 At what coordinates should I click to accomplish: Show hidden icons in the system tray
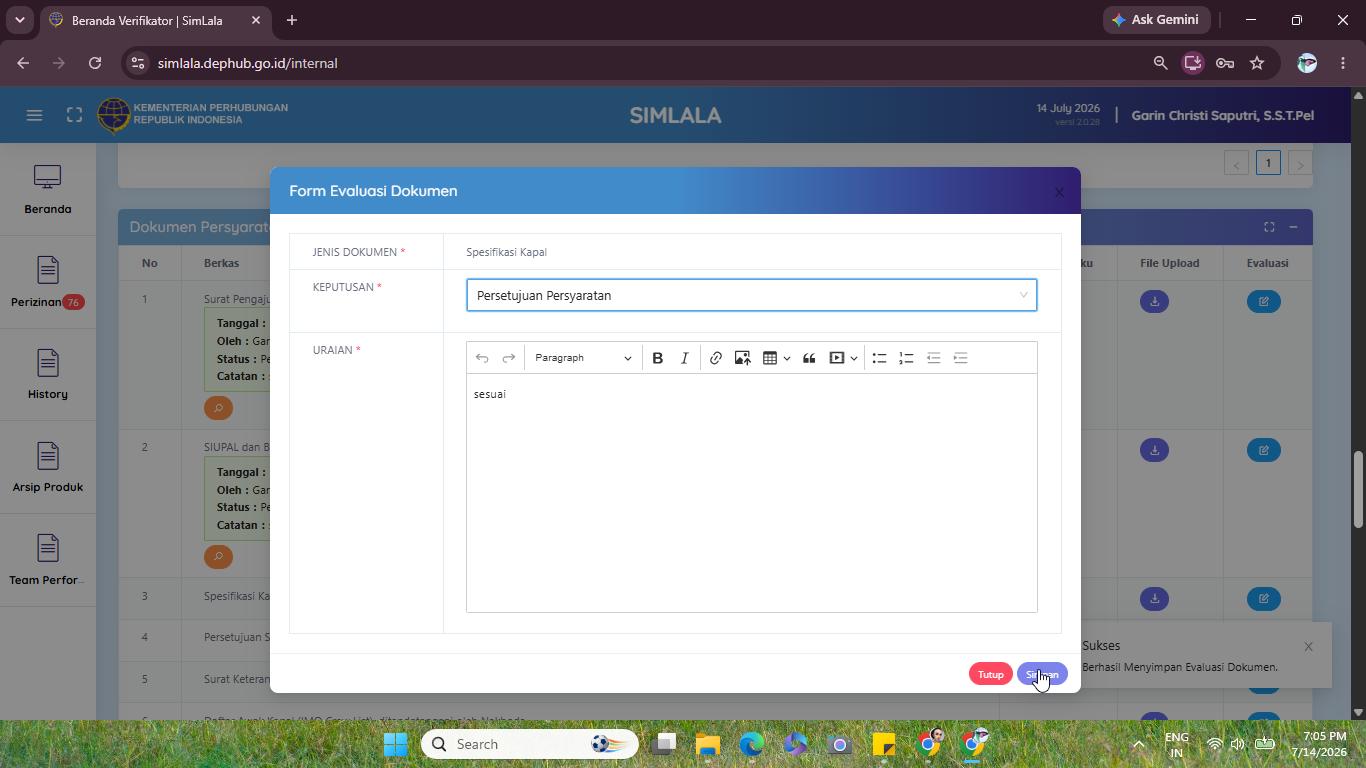coord(1138,744)
